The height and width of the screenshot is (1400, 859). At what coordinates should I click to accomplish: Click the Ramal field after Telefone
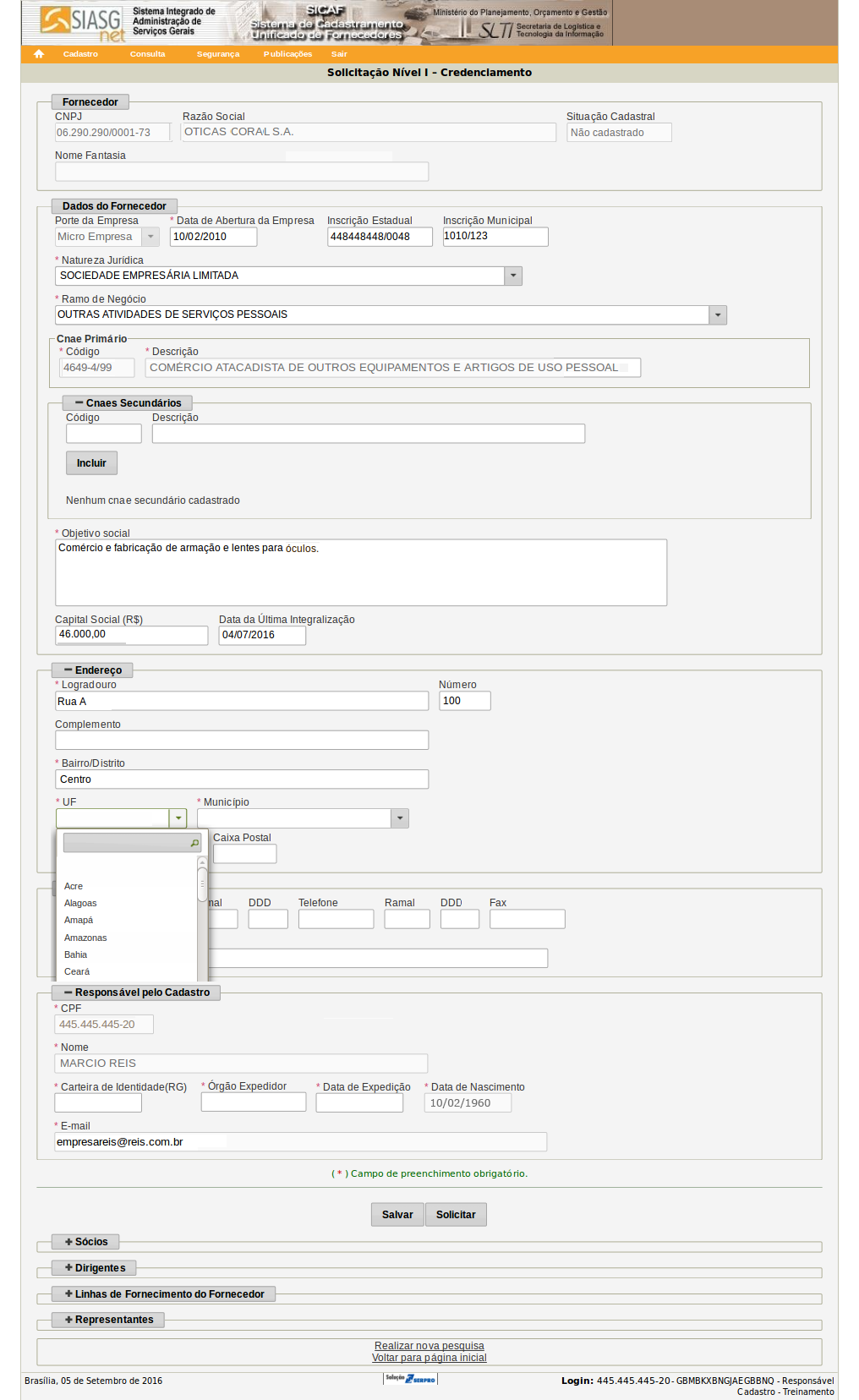[x=408, y=919]
